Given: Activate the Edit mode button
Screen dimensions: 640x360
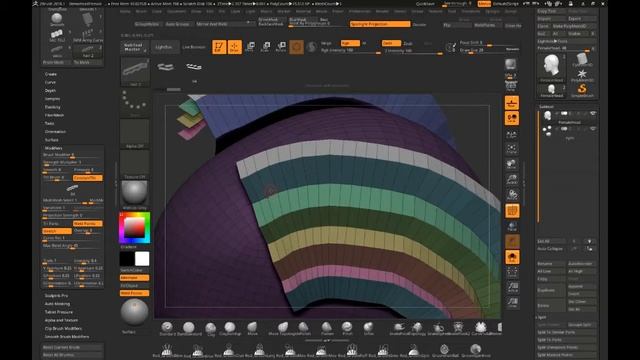Looking at the screenshot, I should point(219,47).
